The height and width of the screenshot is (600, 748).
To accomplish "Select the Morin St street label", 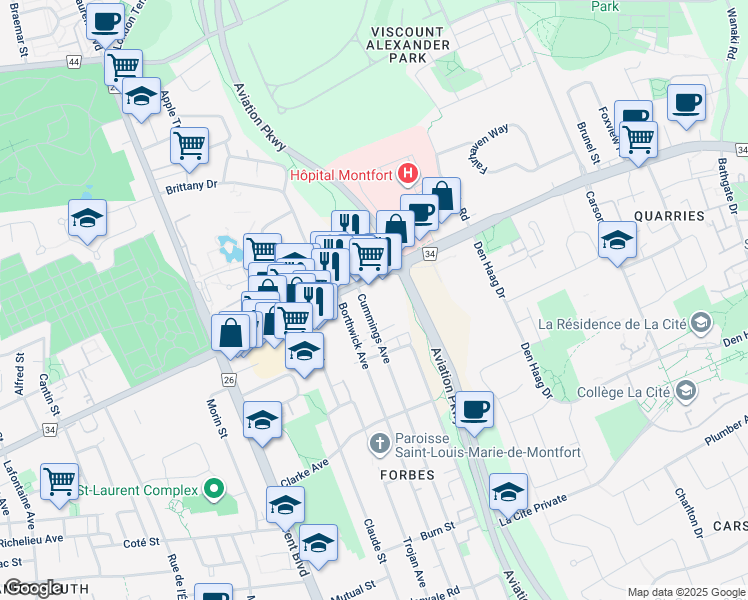I will (x=217, y=418).
